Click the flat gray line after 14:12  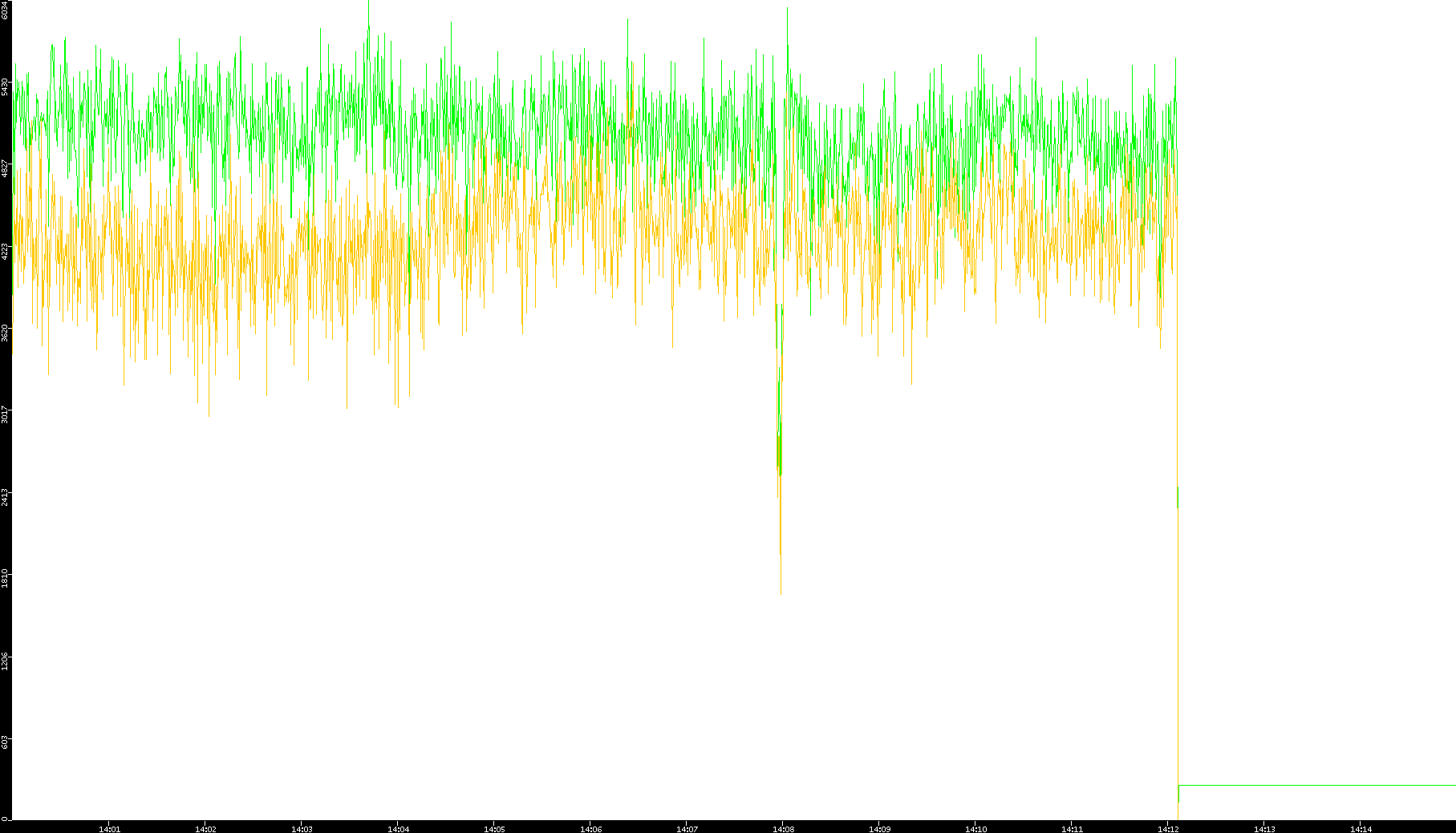pyautogui.click(x=1316, y=785)
